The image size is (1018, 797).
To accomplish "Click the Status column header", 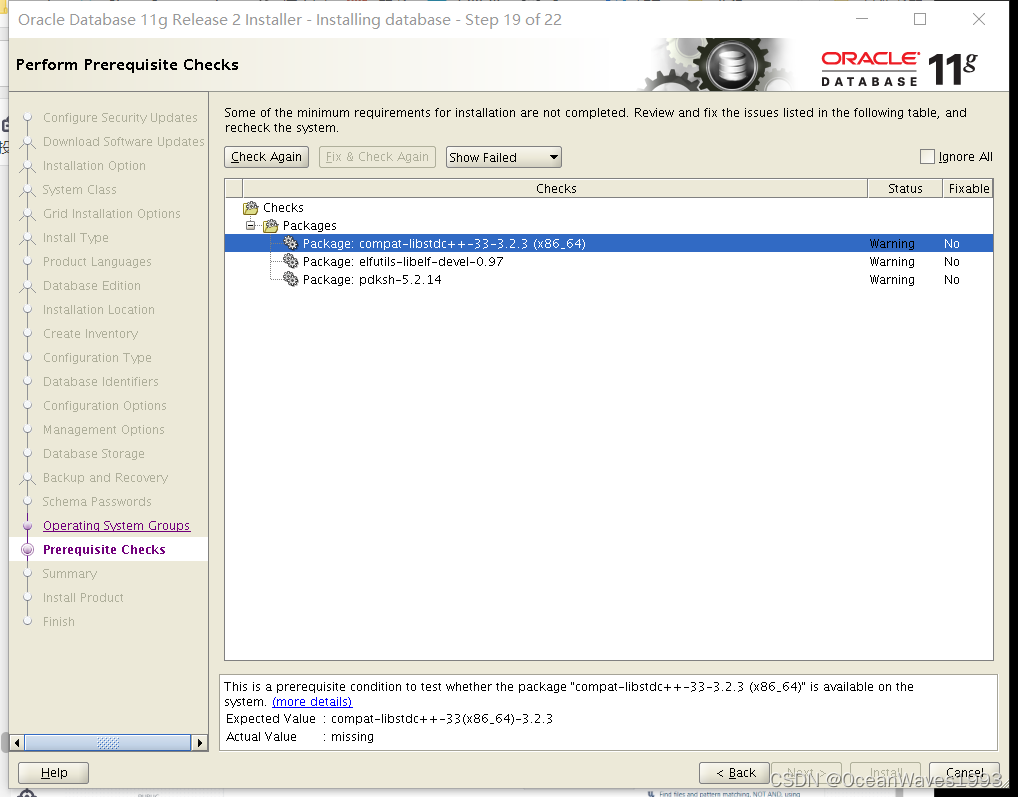I will tap(905, 188).
